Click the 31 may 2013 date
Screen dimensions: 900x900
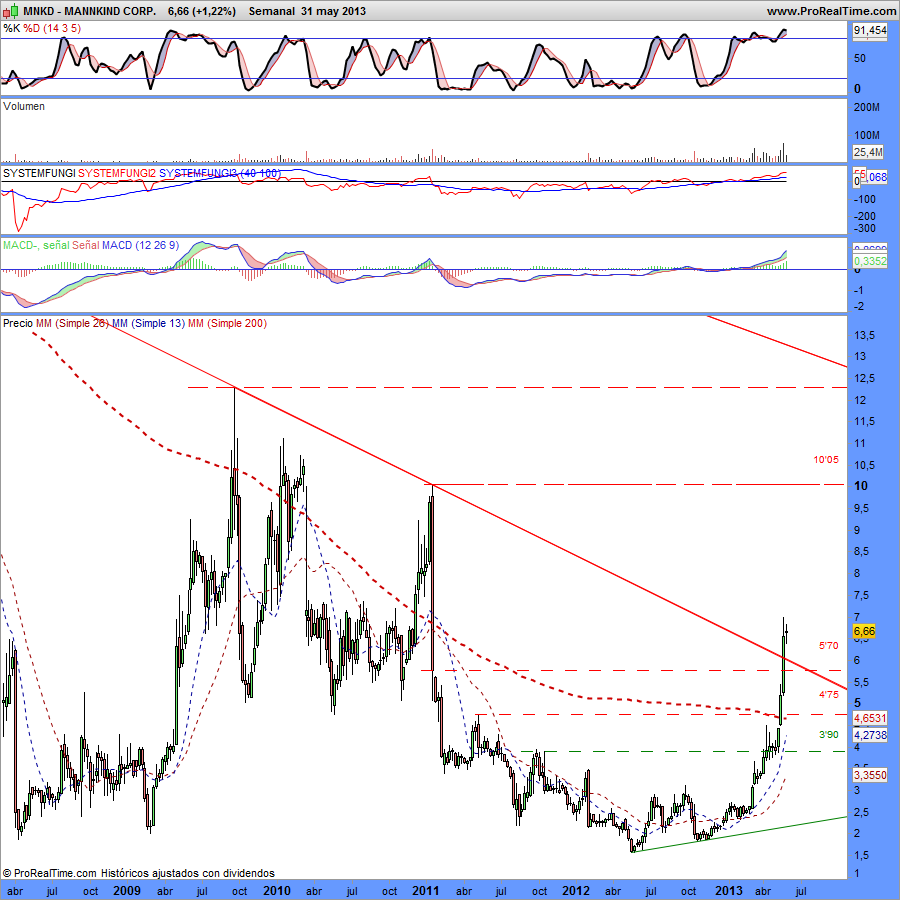pyautogui.click(x=333, y=11)
